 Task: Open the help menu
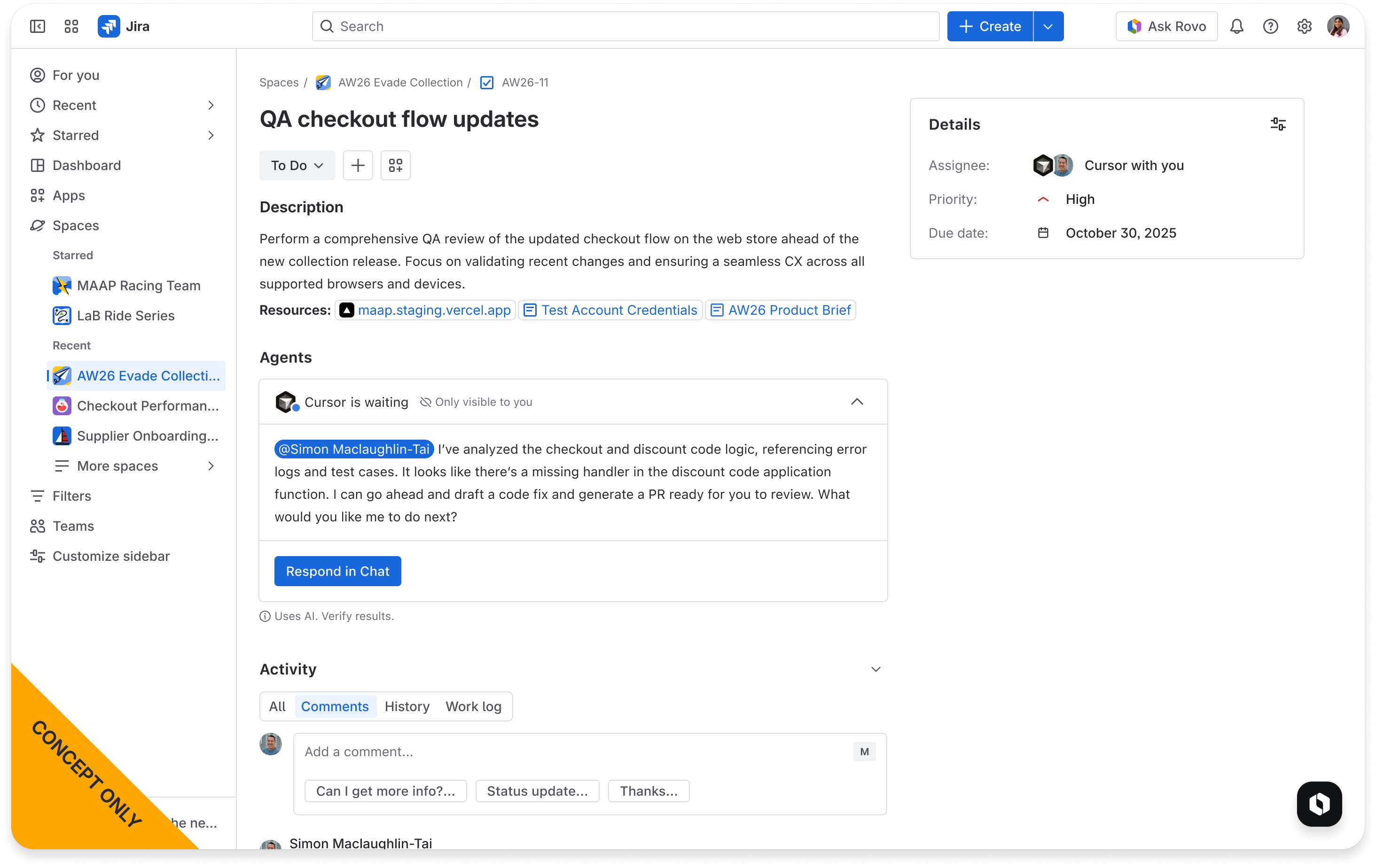[1270, 26]
